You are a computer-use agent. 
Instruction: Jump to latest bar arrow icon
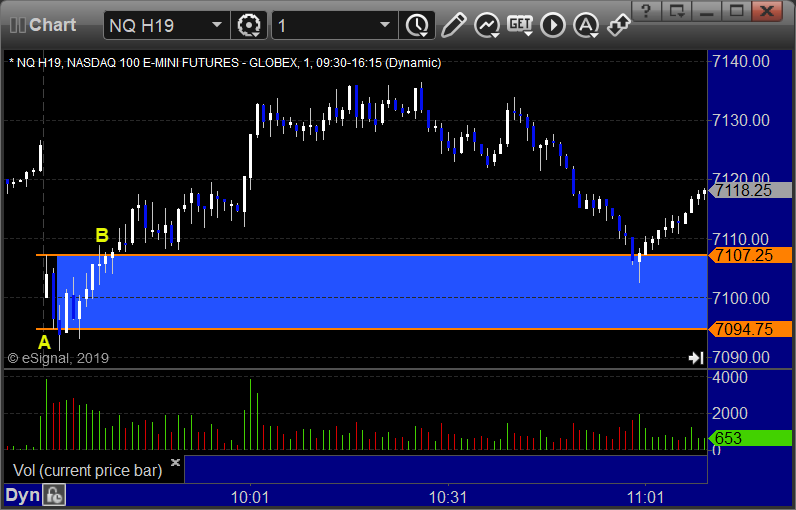tap(696, 358)
